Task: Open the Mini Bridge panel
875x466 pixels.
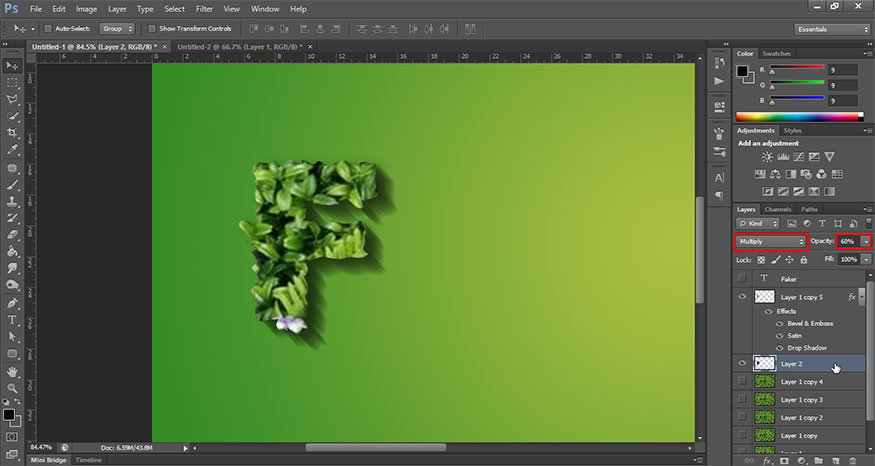Action: pos(49,460)
